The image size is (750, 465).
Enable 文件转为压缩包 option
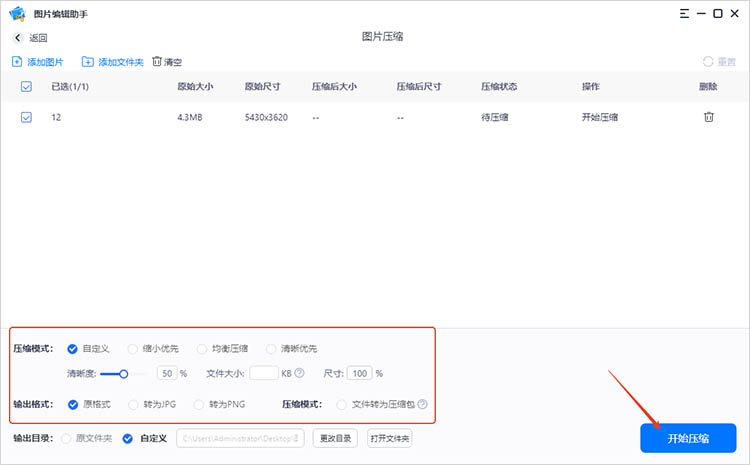pyautogui.click(x=342, y=405)
